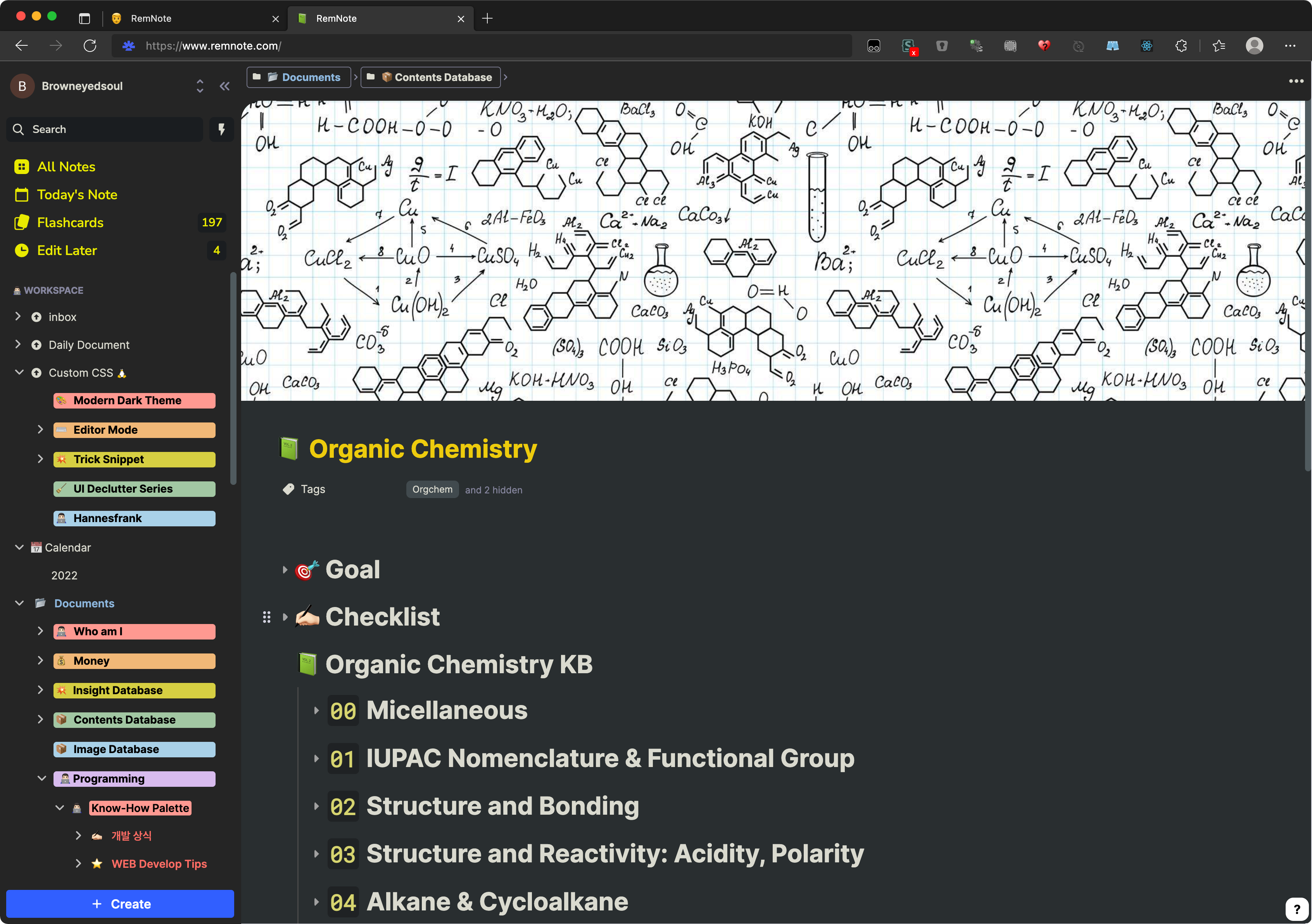Show the 'and 2 hidden' tags
The height and width of the screenshot is (924, 1312).
(x=493, y=490)
